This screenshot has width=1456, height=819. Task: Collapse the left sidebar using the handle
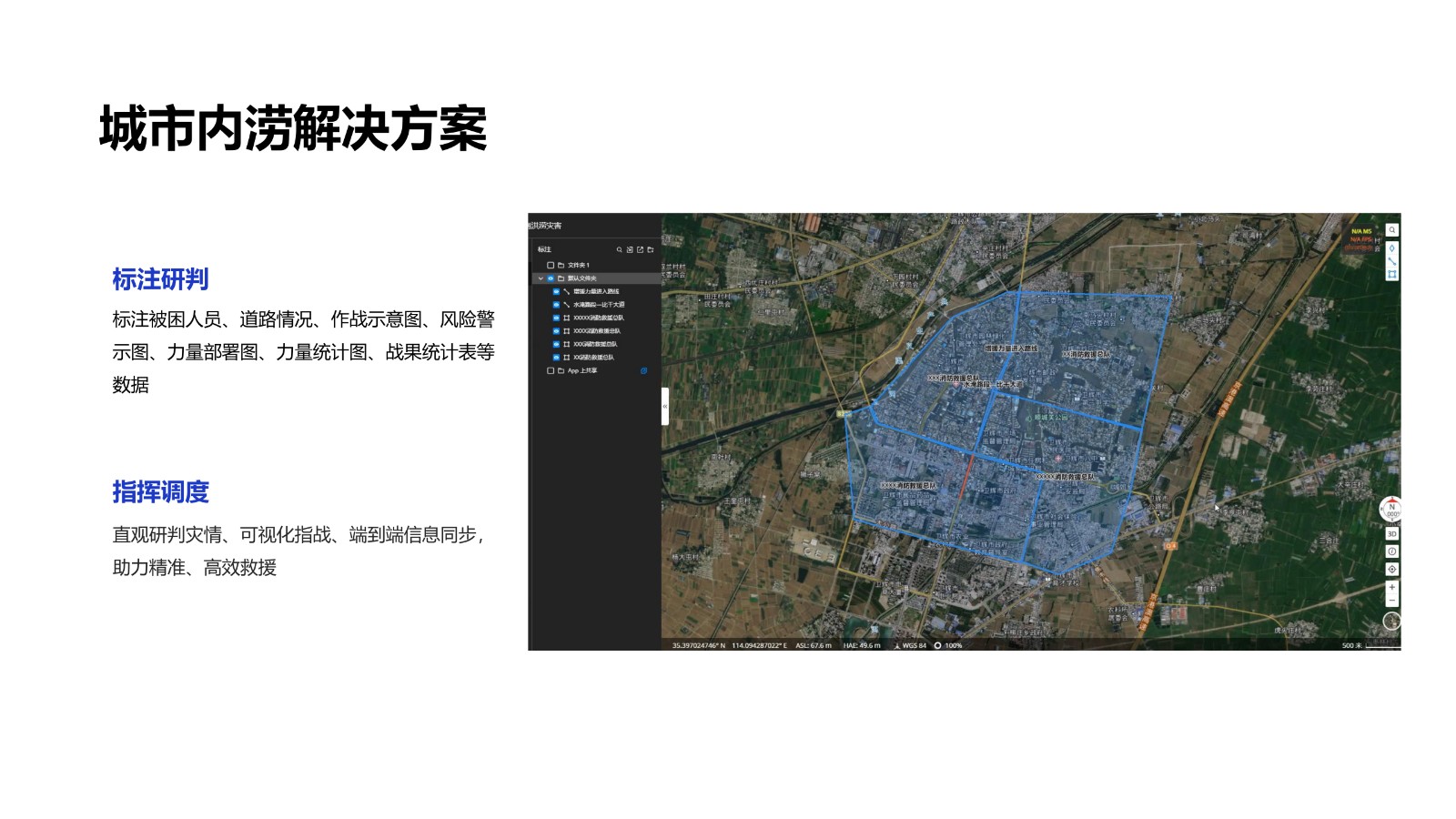coord(665,407)
